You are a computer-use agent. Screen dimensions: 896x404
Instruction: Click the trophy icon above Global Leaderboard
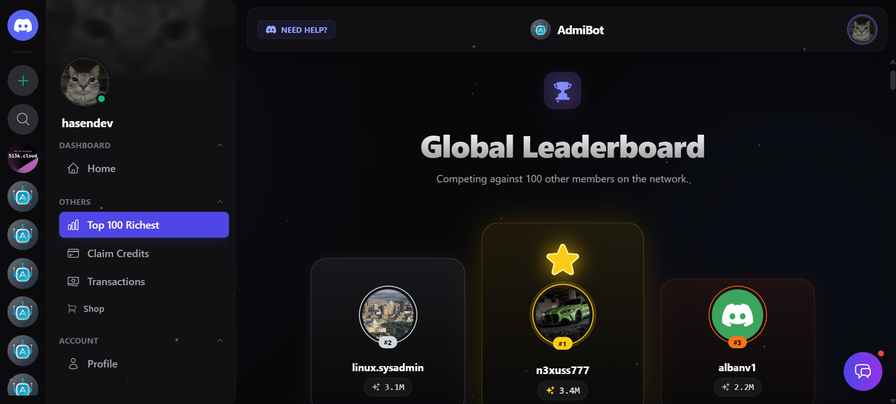coord(562,90)
